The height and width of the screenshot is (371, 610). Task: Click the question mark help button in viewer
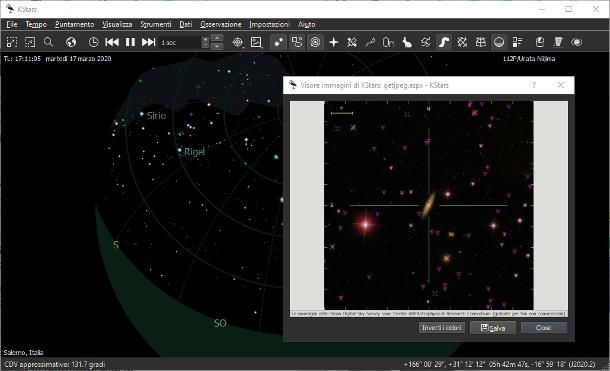534,85
